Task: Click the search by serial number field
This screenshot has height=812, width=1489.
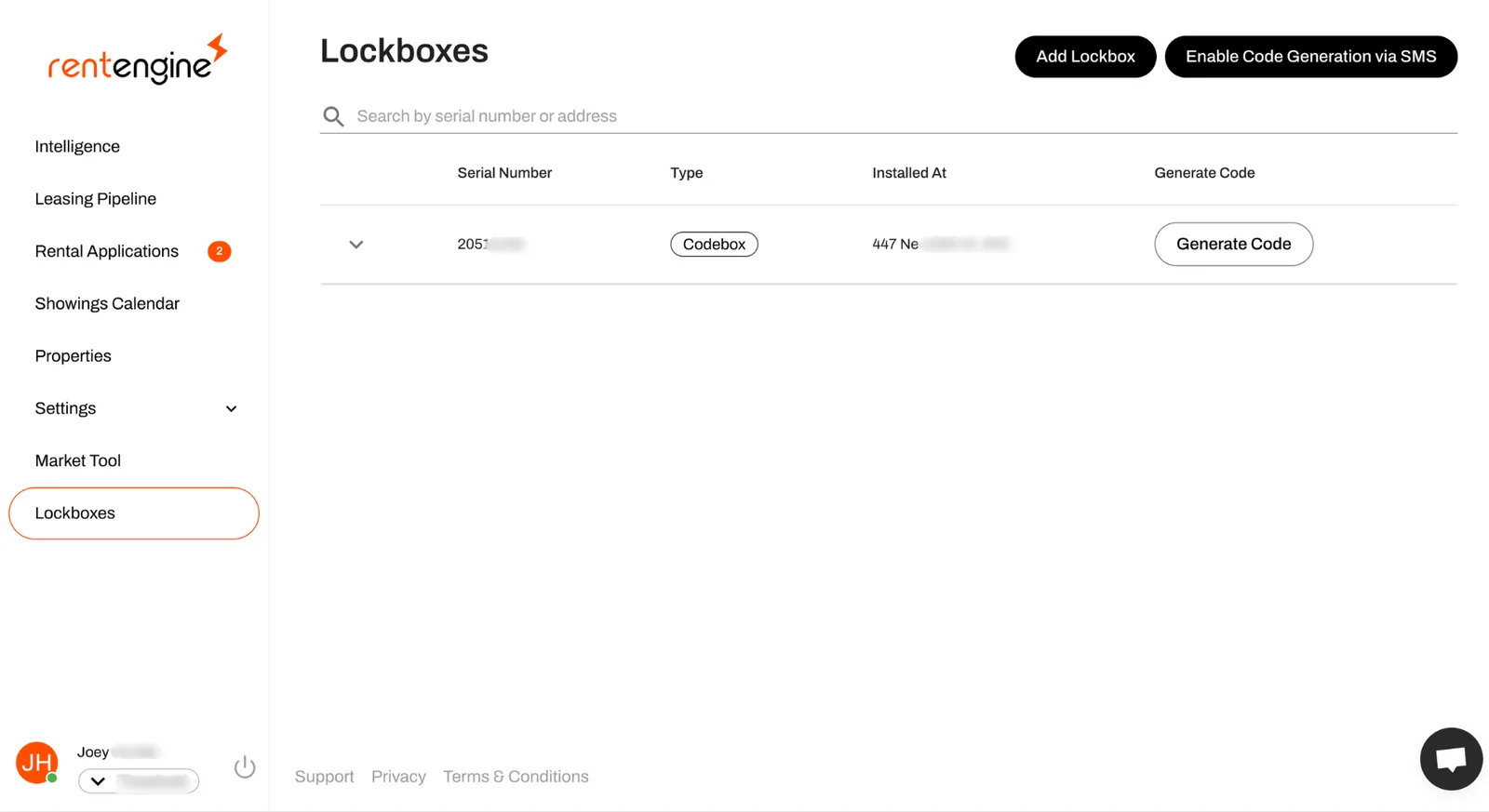Action: 651,115
